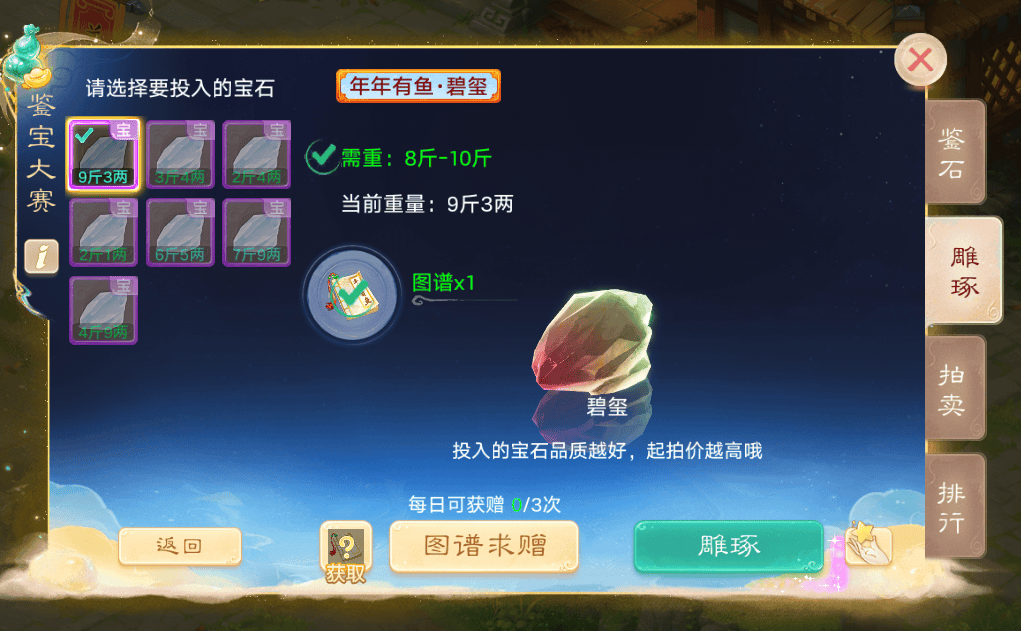Viewport: 1021px width, 631px height.
Task: Click the 图谱求赠 request button
Action: 484,546
